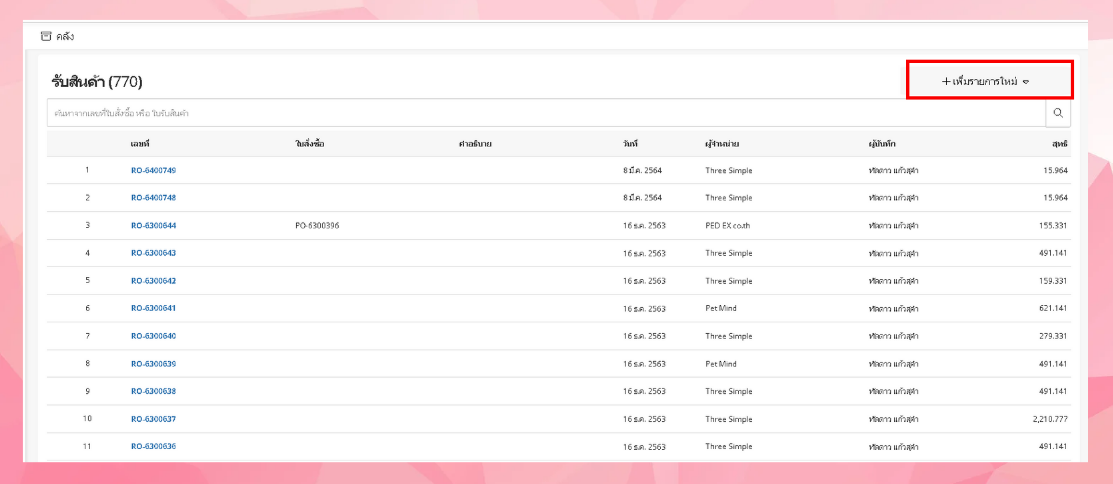Focus the order number search field
The width and height of the screenshot is (1113, 484).
click(540, 113)
